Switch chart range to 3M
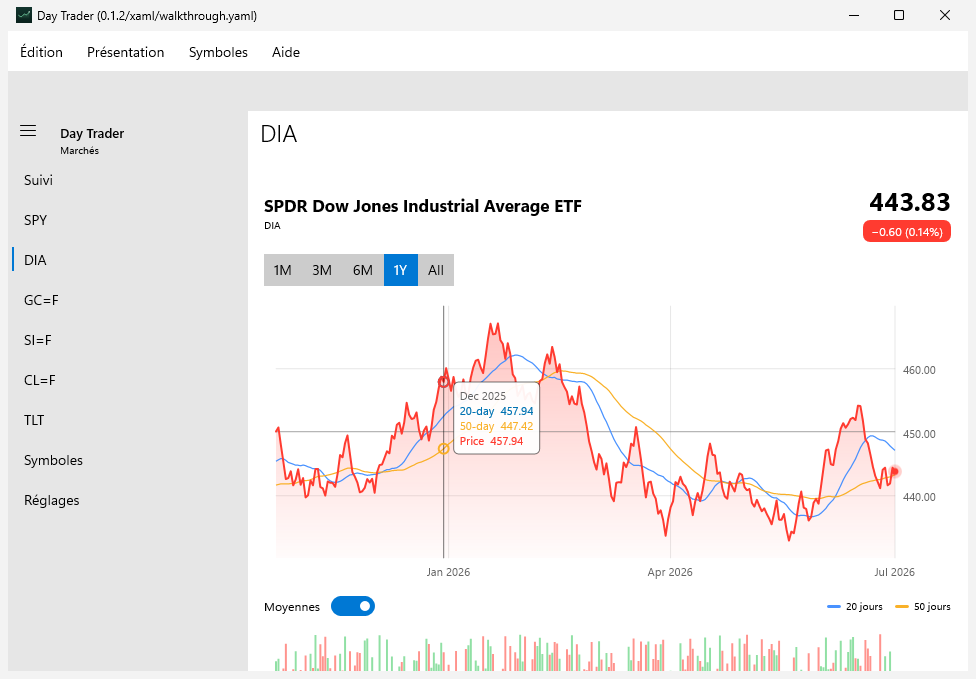 (x=322, y=270)
